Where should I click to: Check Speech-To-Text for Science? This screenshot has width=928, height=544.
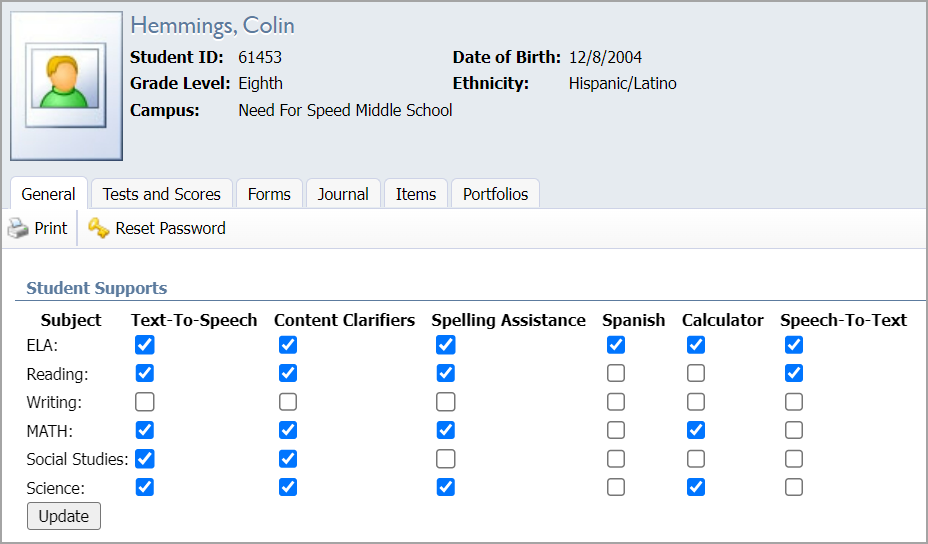(x=794, y=487)
